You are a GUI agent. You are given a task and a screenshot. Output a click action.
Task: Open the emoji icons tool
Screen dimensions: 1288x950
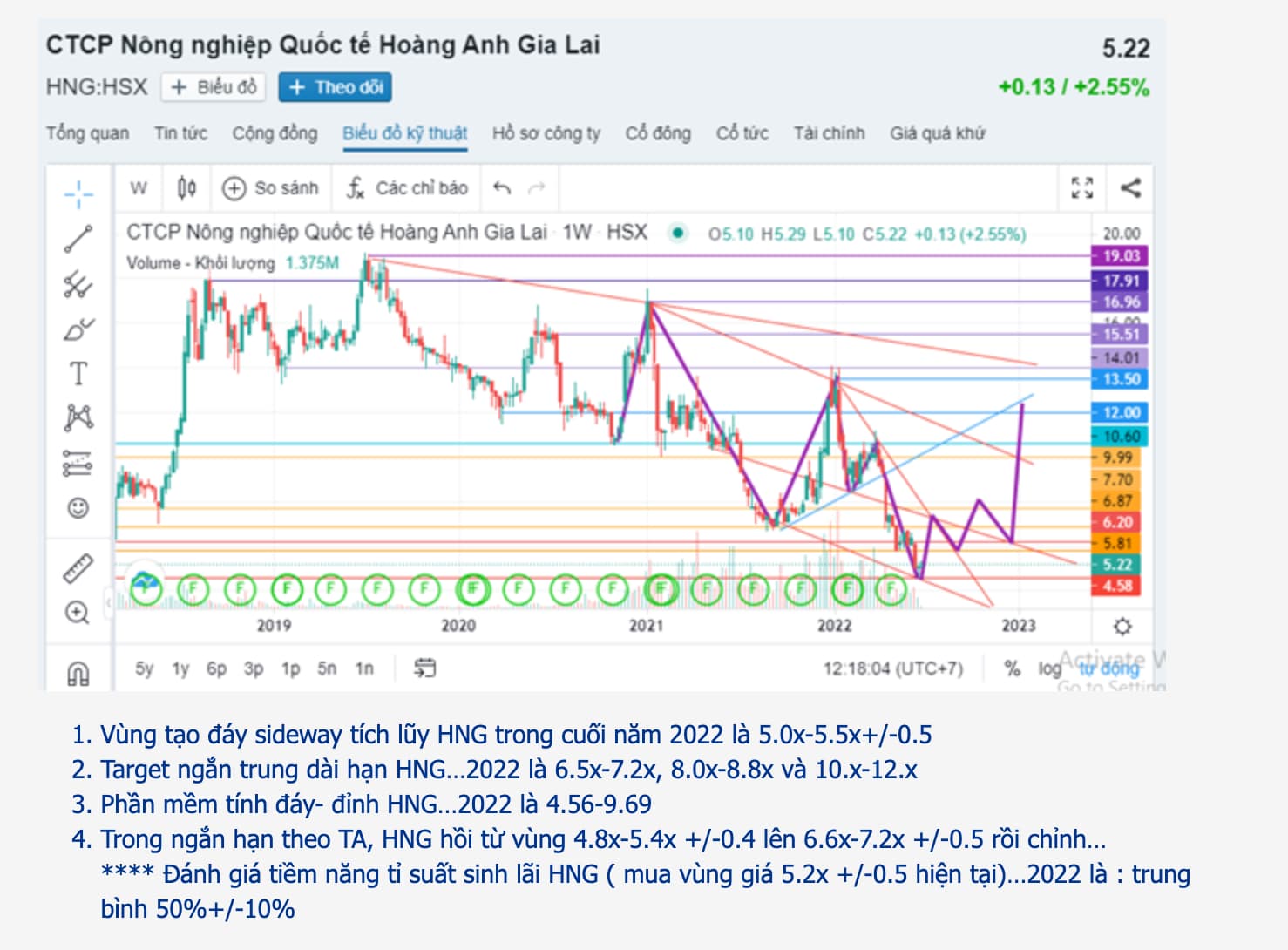point(78,508)
